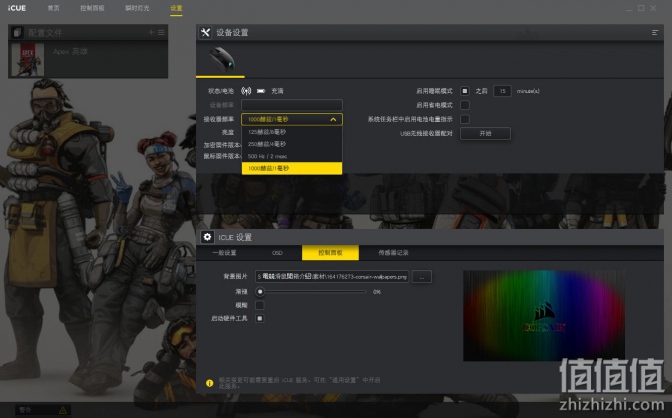Image resolution: width=672 pixels, height=418 pixels.
Task: Select the Corsair mouse device icon
Action: (222, 60)
